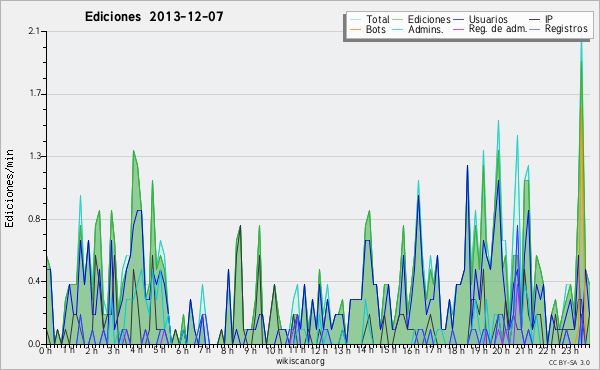Viewport: 600px width, 370px height.
Task: Click the 0.4 y-axis value
Action: click(x=34, y=281)
